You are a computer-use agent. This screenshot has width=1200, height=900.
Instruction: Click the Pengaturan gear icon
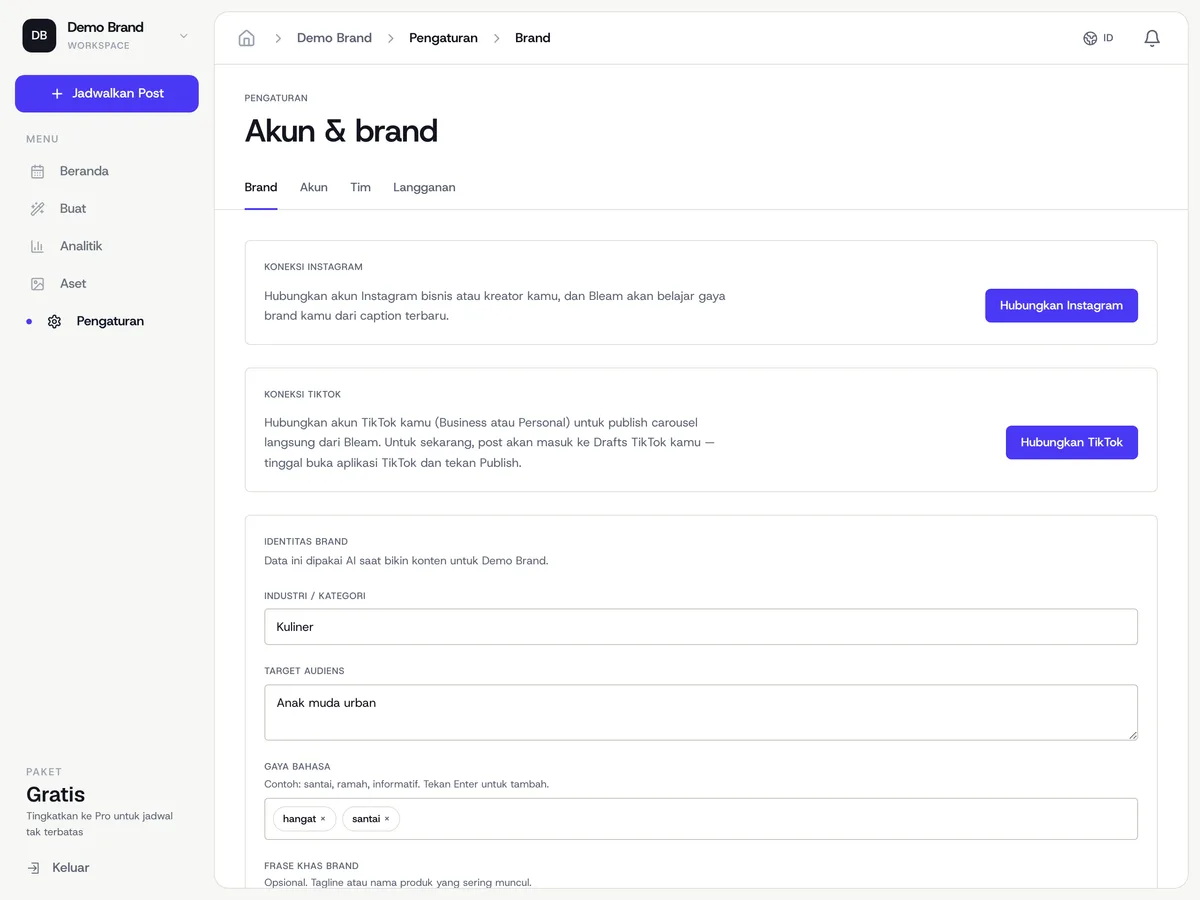tap(54, 321)
